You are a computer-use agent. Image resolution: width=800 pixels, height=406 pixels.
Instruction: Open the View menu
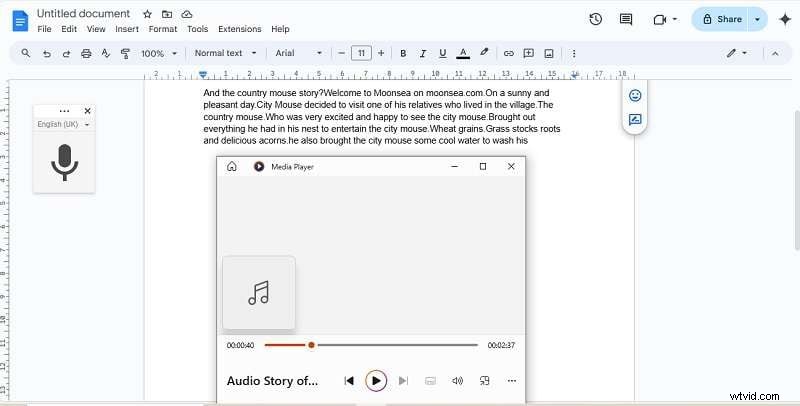point(96,29)
